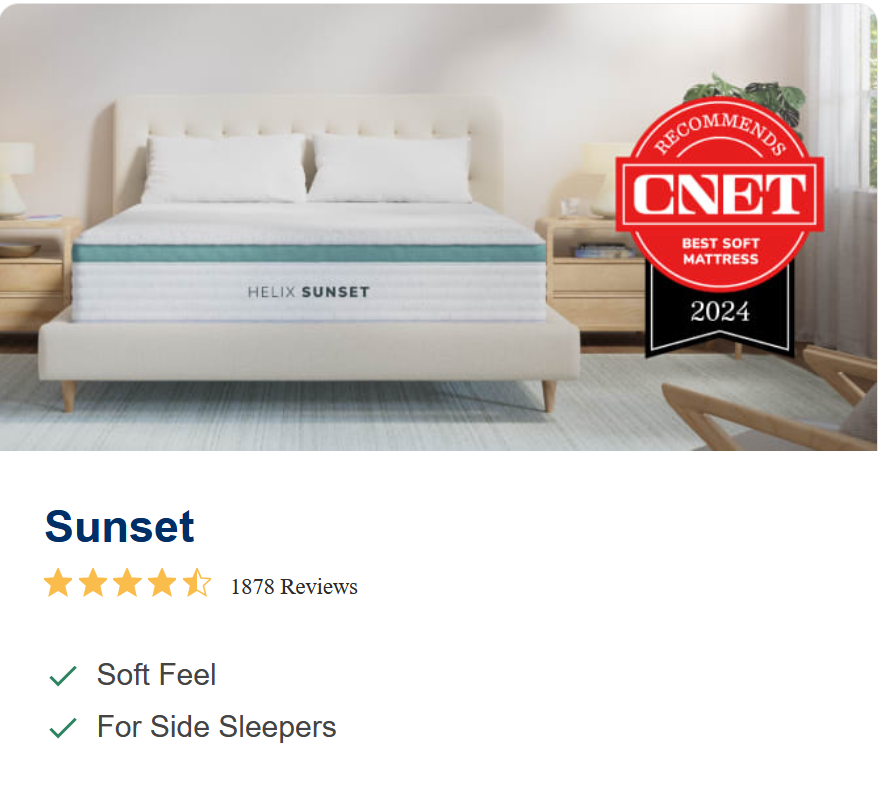890x801 pixels.
Task: Click the third gold rating star
Action: [x=127, y=584]
